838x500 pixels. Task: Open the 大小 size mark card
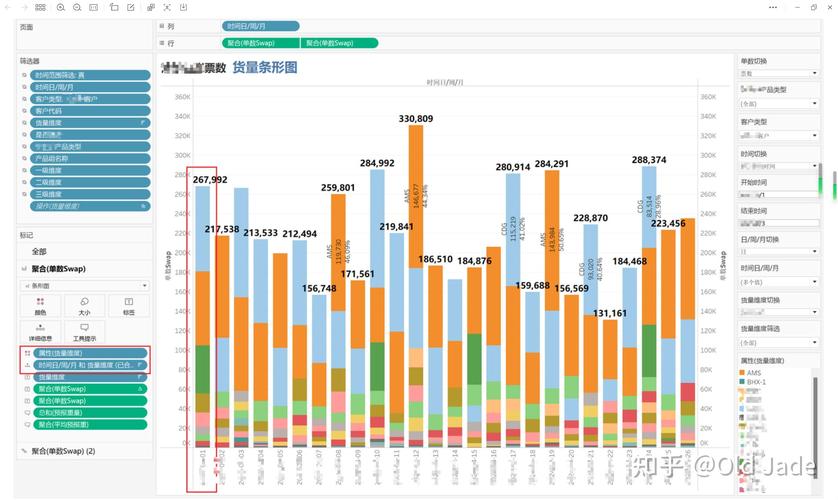84,306
